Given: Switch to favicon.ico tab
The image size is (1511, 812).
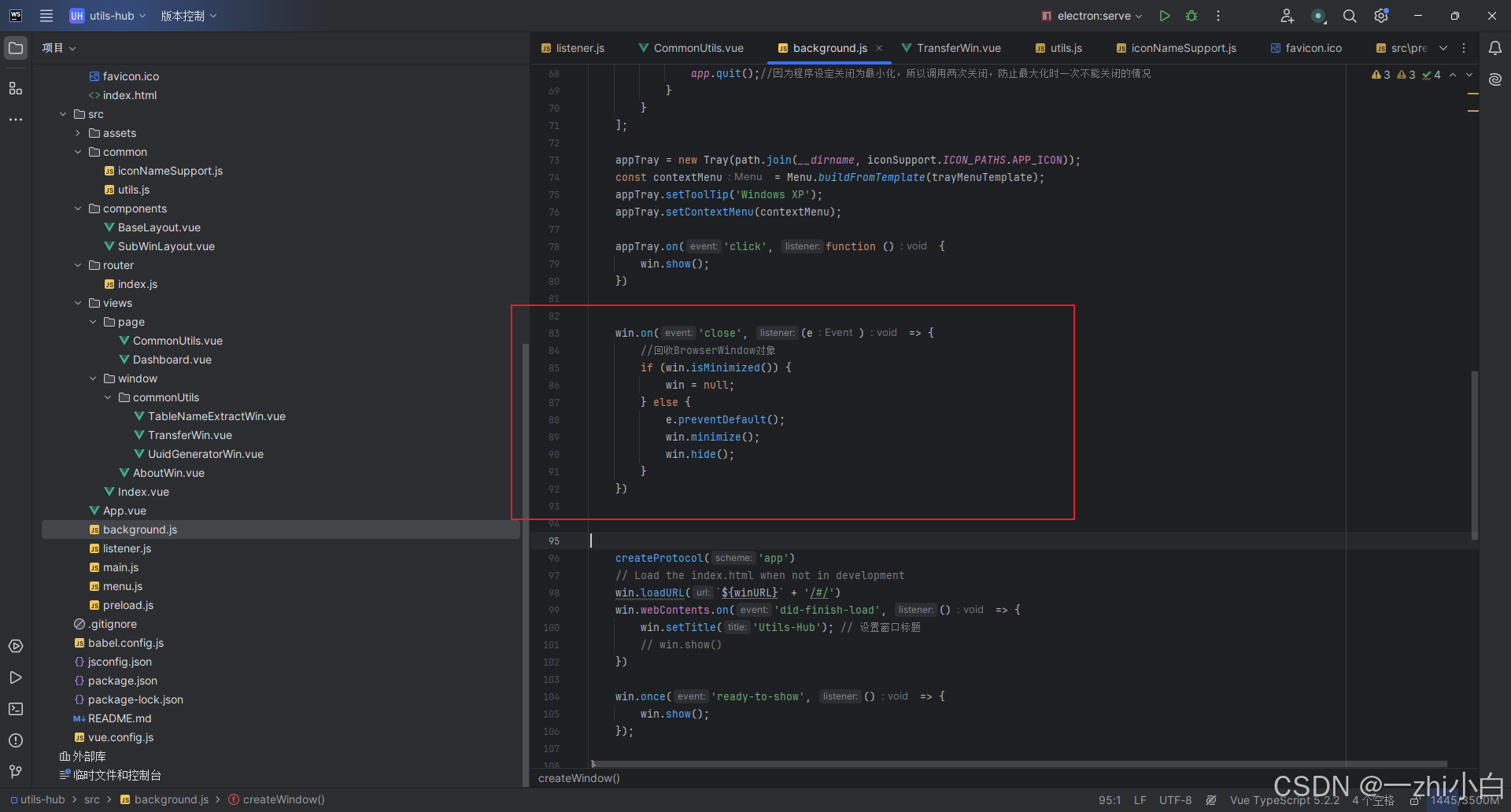Looking at the screenshot, I should point(1306,48).
